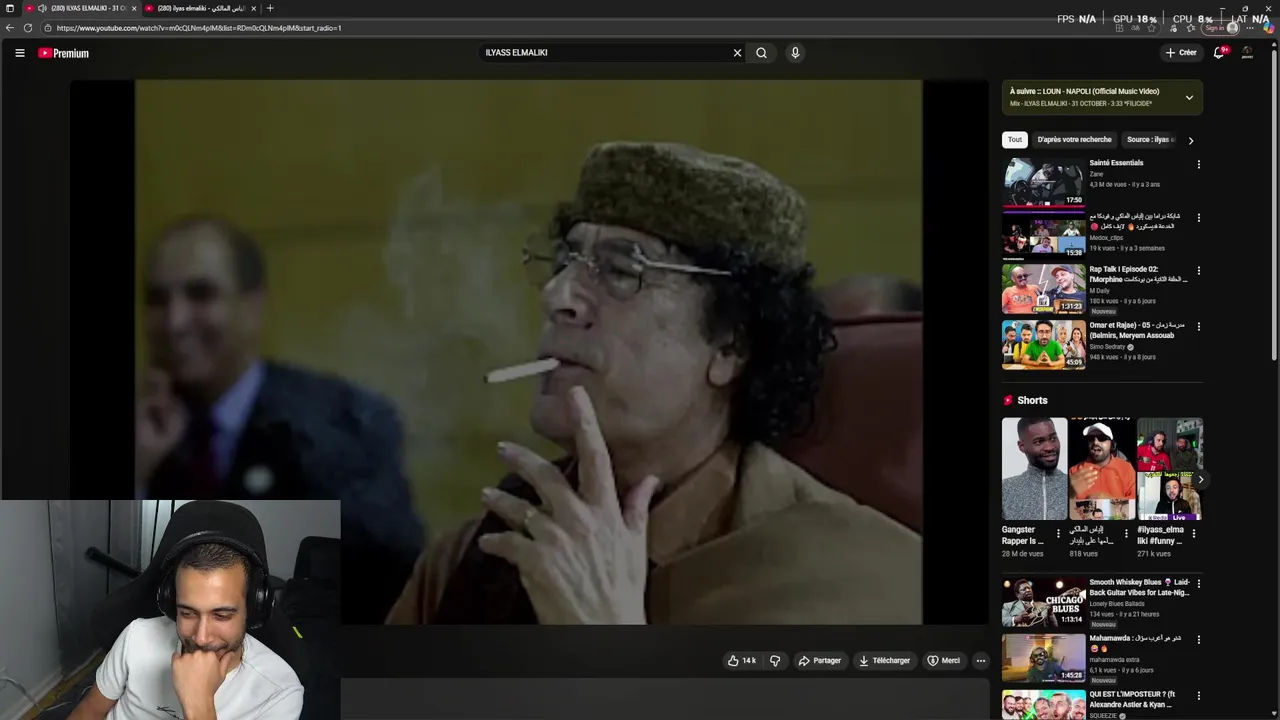1280x720 pixels.
Task: Open the account avatar menu
Action: point(1247,53)
